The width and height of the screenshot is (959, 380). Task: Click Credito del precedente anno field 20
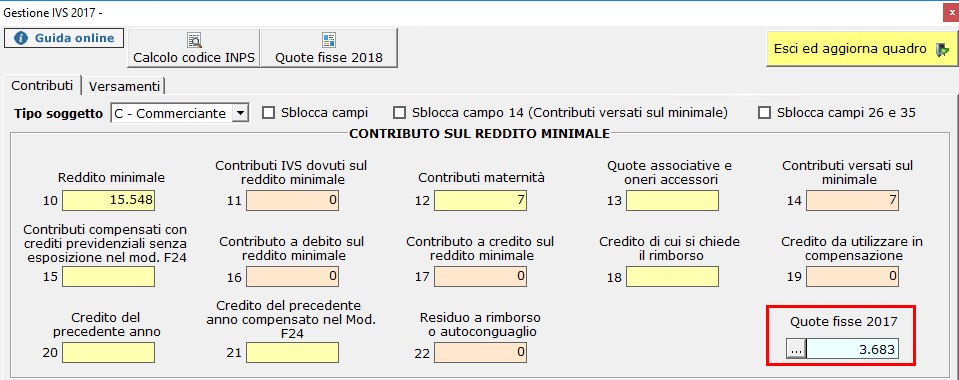(108, 352)
